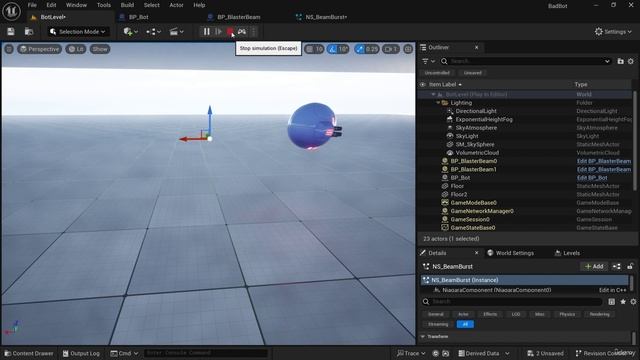
Task: Select ExponentialHeightFog in the Outliner
Action: 484,120
